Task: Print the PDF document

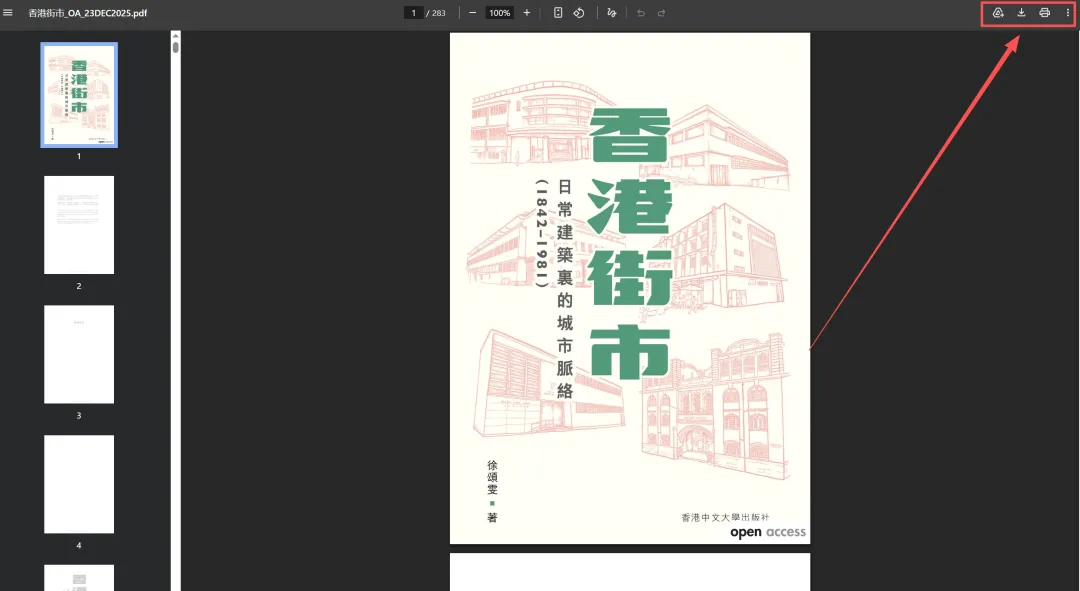Action: 1045,12
